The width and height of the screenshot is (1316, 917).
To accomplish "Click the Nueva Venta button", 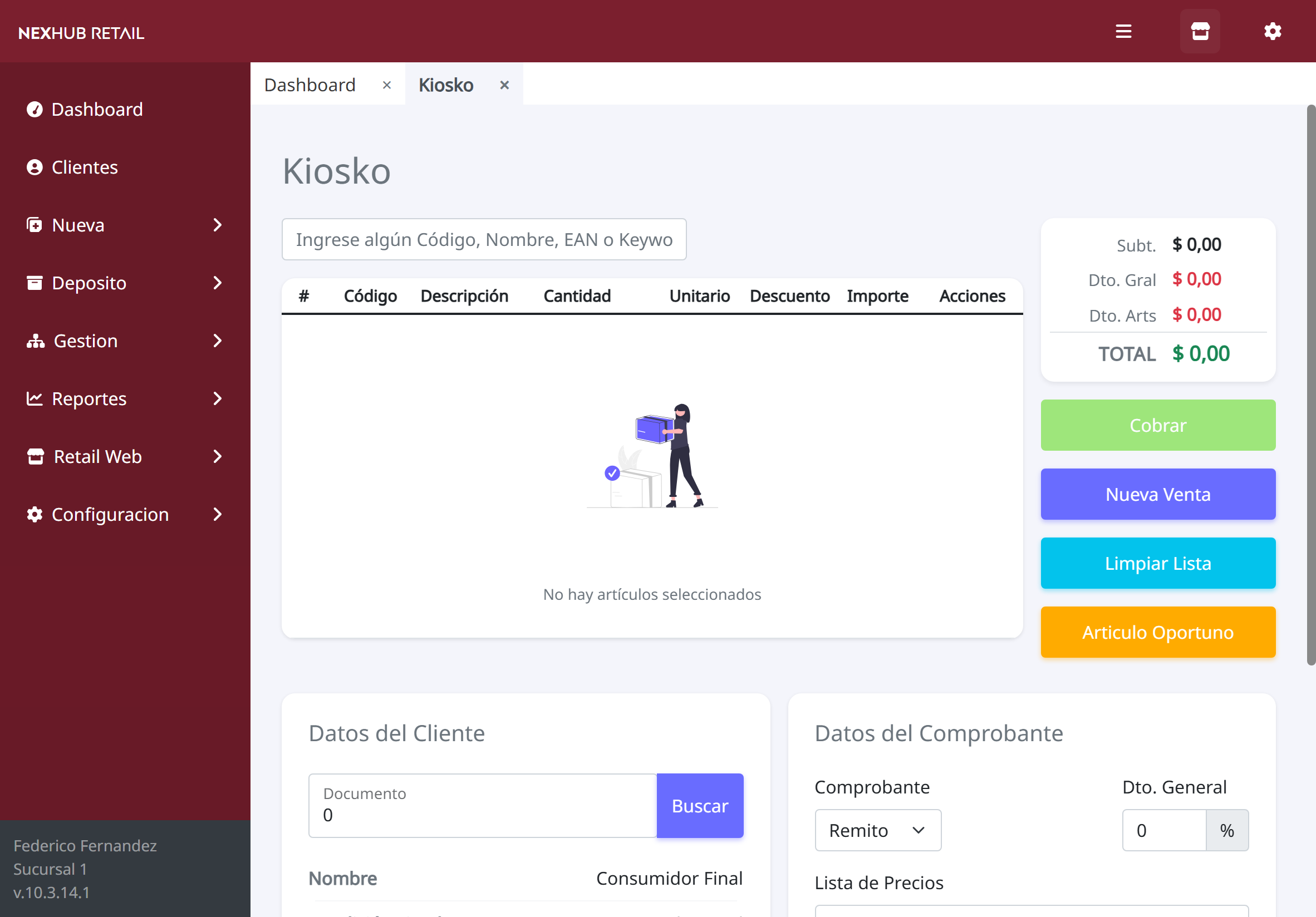I will click(1157, 494).
